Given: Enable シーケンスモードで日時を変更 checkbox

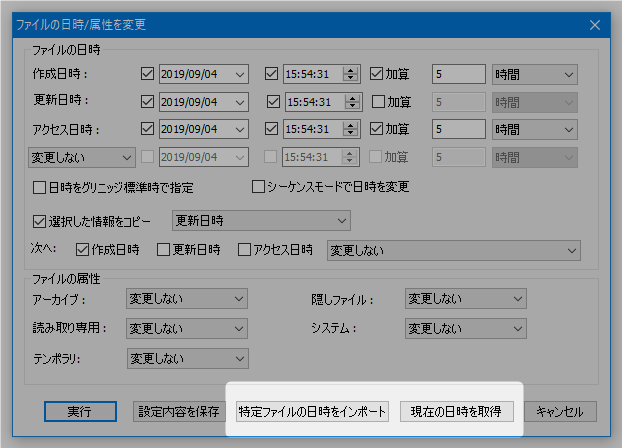Looking at the screenshot, I should pyautogui.click(x=258, y=187).
